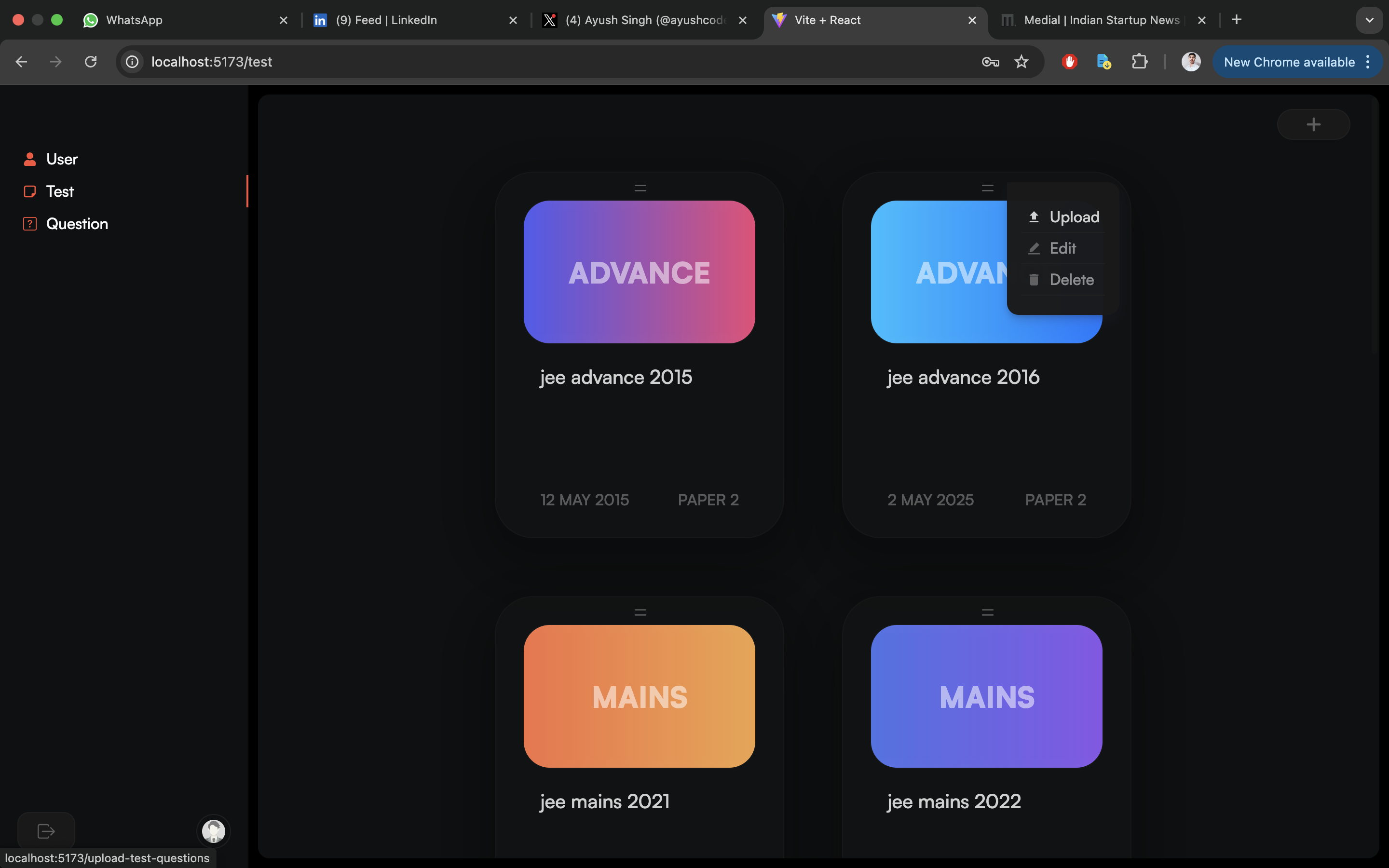Click the plus button to add a test
Image resolution: width=1389 pixels, height=868 pixels.
[1313, 124]
